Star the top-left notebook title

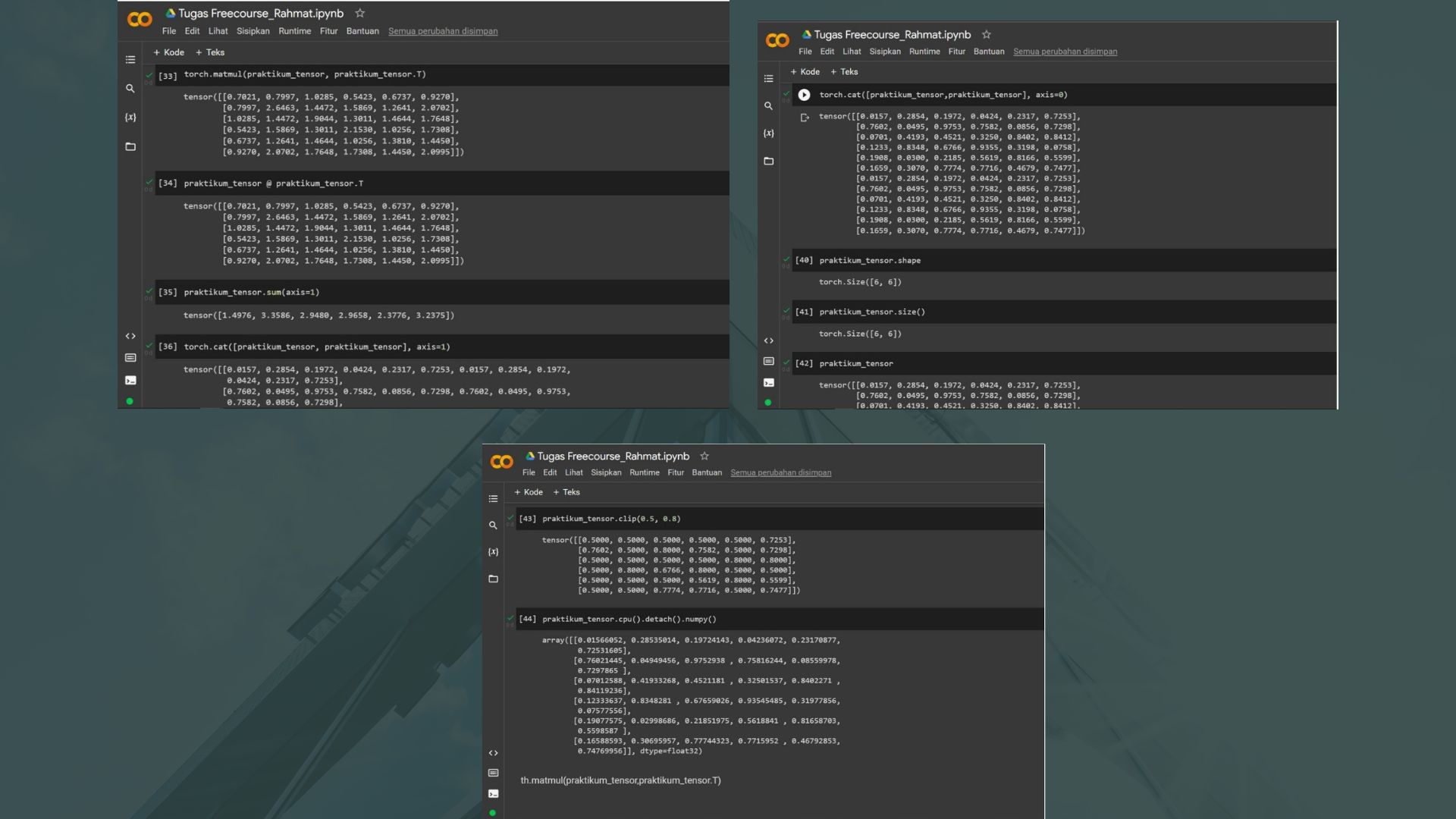point(360,13)
